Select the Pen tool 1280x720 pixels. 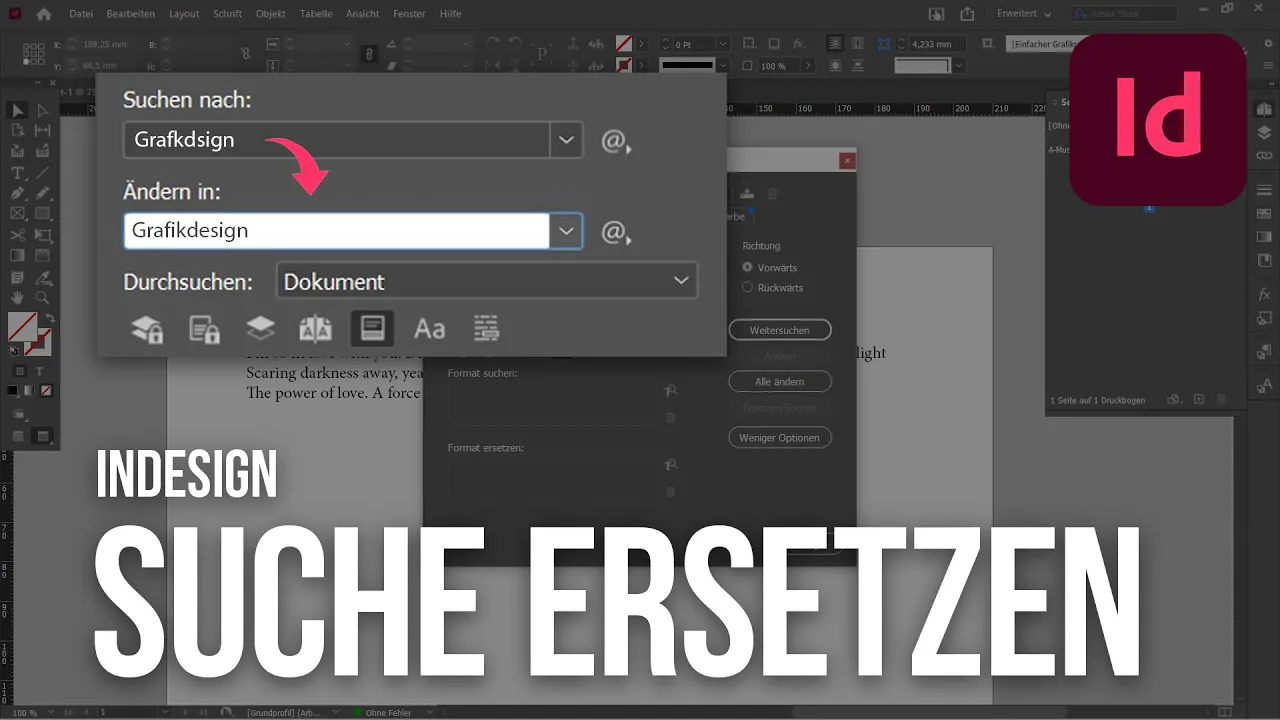[18, 193]
